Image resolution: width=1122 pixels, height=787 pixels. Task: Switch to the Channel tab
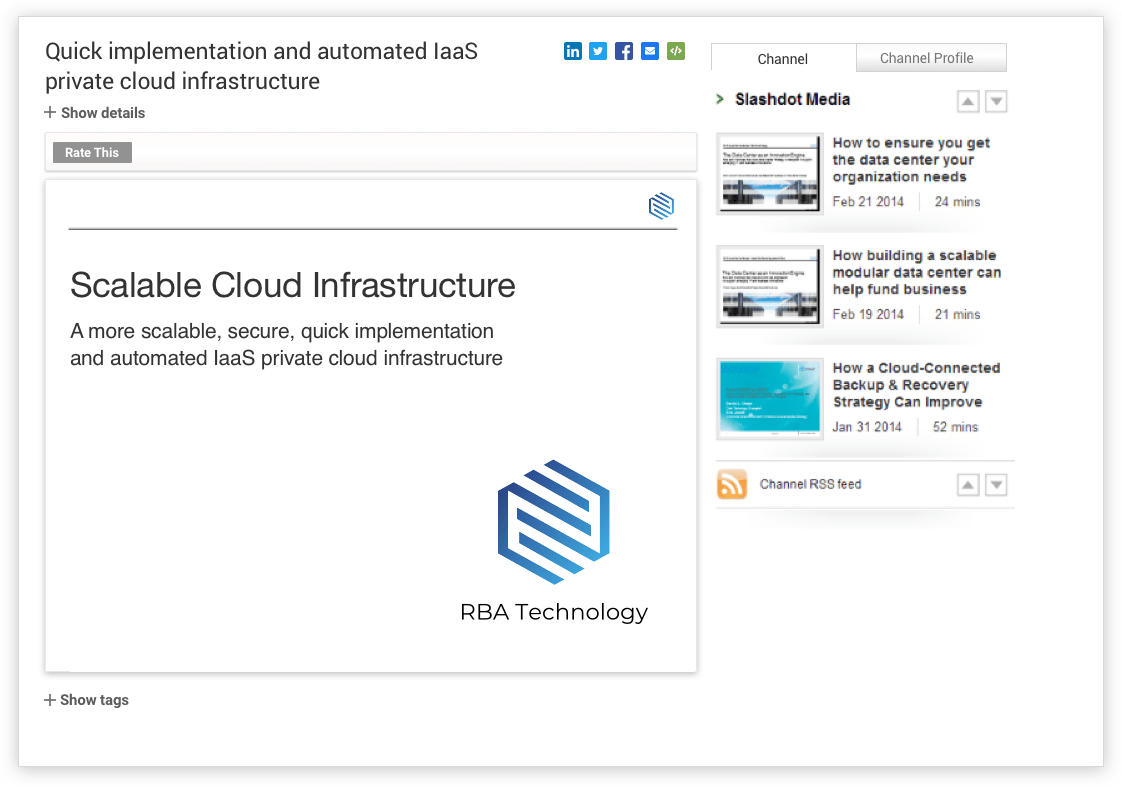783,59
